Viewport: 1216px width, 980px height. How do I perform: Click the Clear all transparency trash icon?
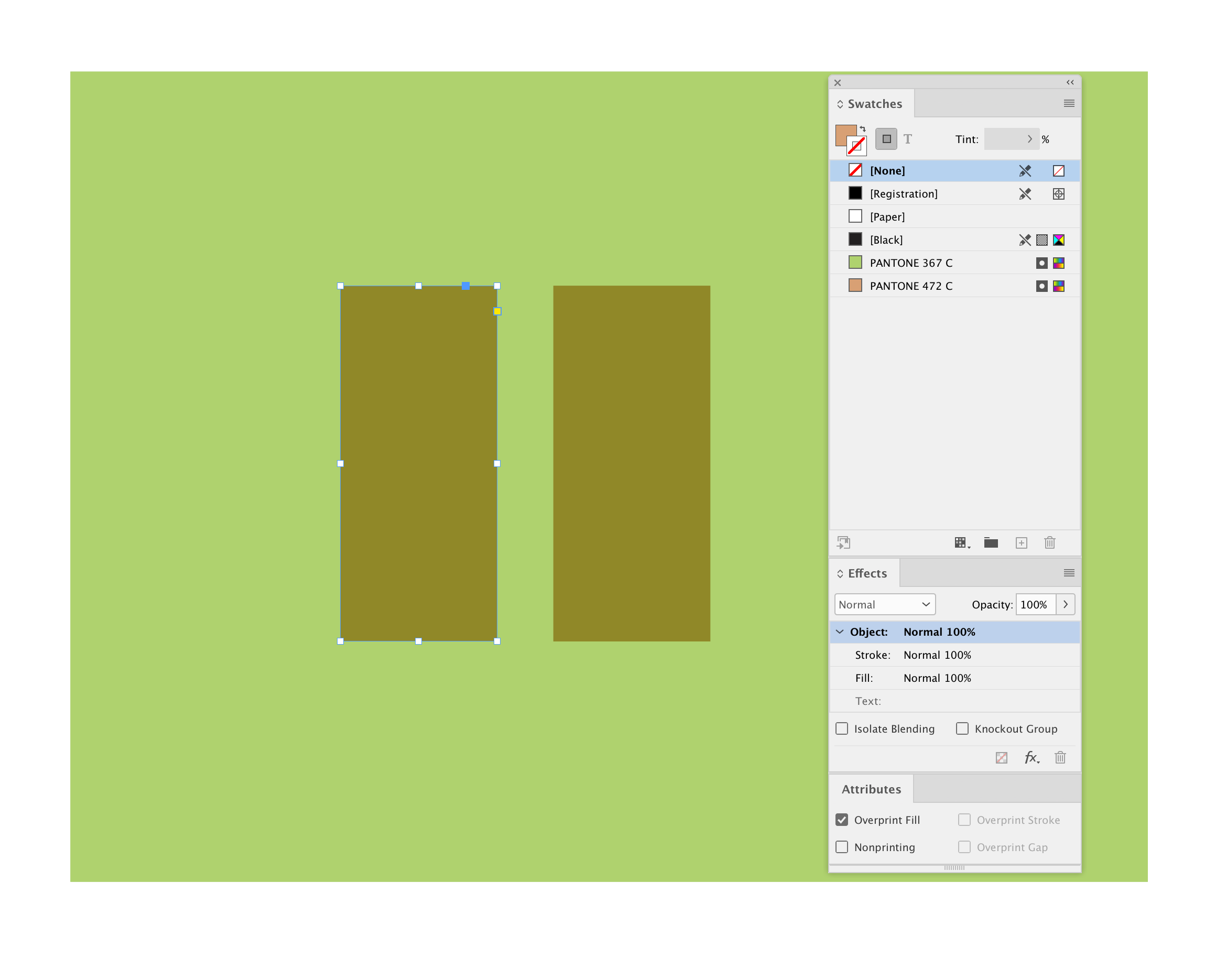(x=1060, y=758)
